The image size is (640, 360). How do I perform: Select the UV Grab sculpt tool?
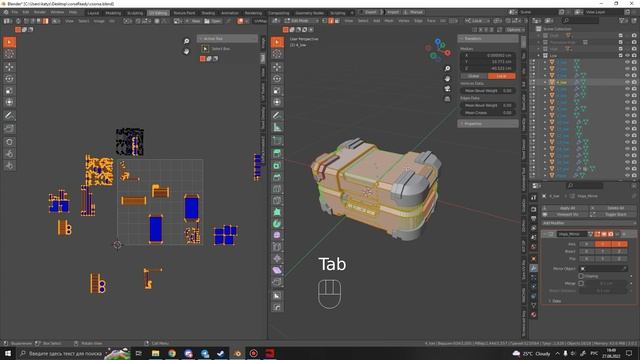pos(9,142)
